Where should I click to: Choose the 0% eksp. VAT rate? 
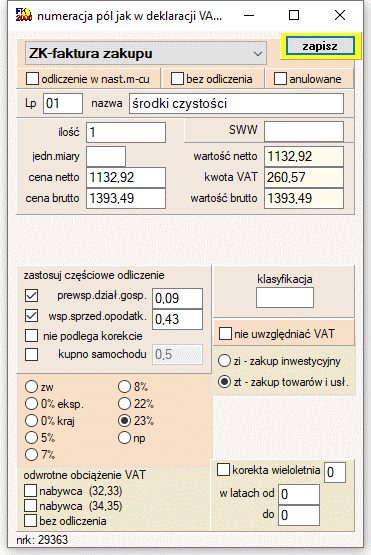tap(31, 404)
